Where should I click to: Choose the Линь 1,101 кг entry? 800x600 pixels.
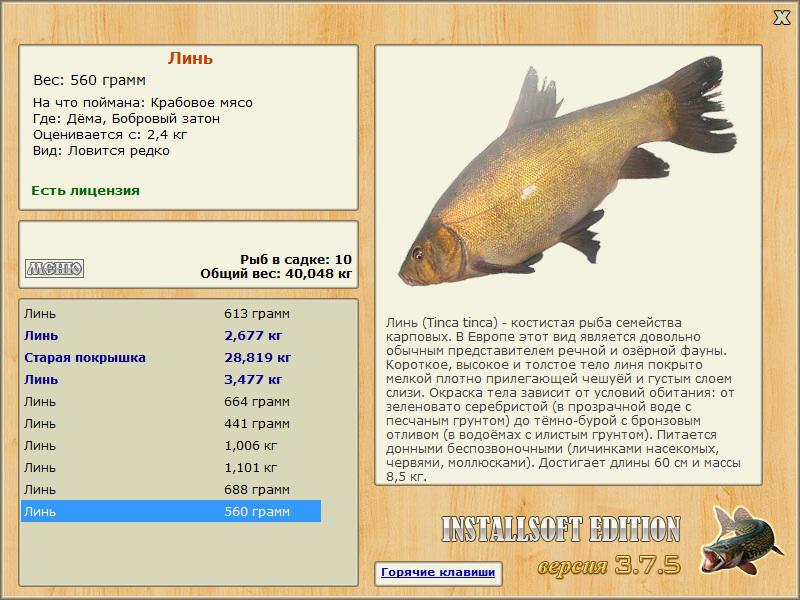171,467
